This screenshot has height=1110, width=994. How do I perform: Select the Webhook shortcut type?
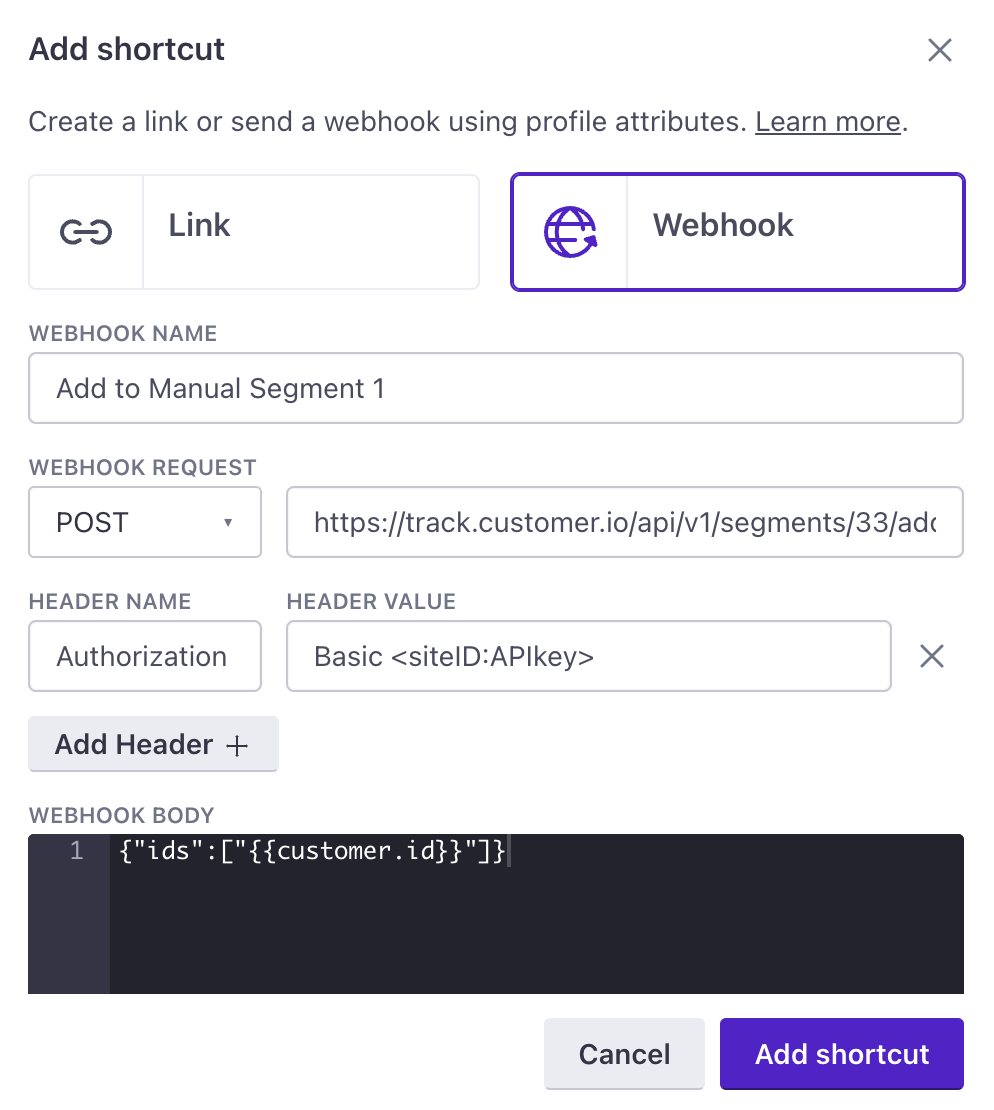coord(738,232)
